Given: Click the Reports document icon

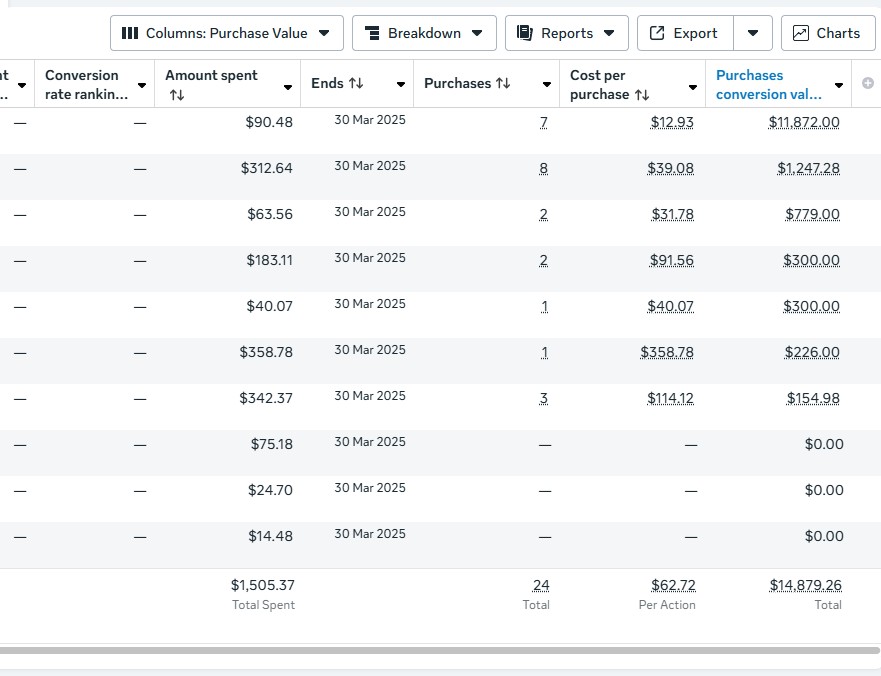Looking at the screenshot, I should coord(525,33).
